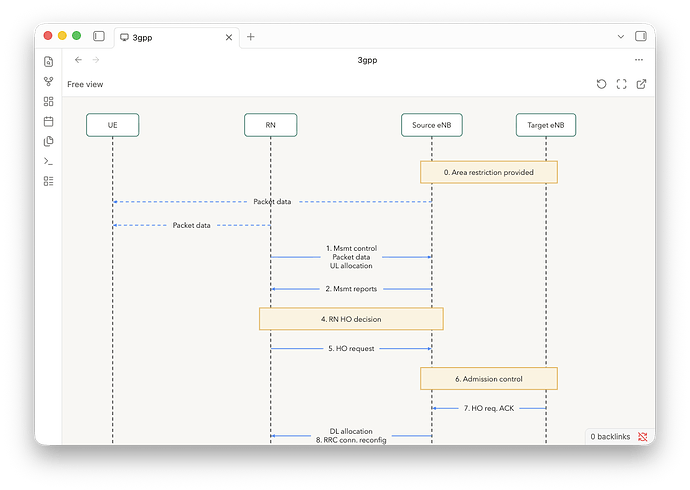Select the RN participant box
Screen dimensions: 690x490
(271, 125)
